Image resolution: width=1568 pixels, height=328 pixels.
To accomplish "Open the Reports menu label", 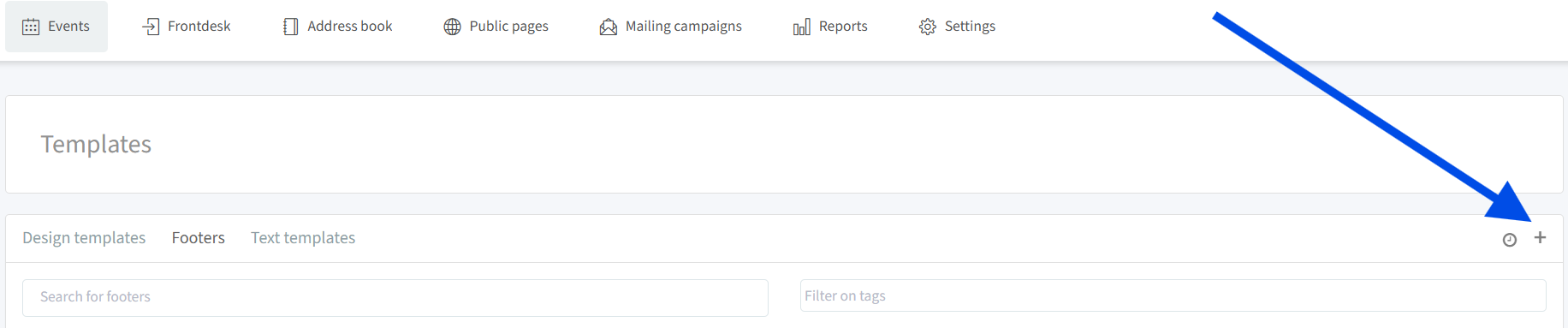I will [x=843, y=27].
